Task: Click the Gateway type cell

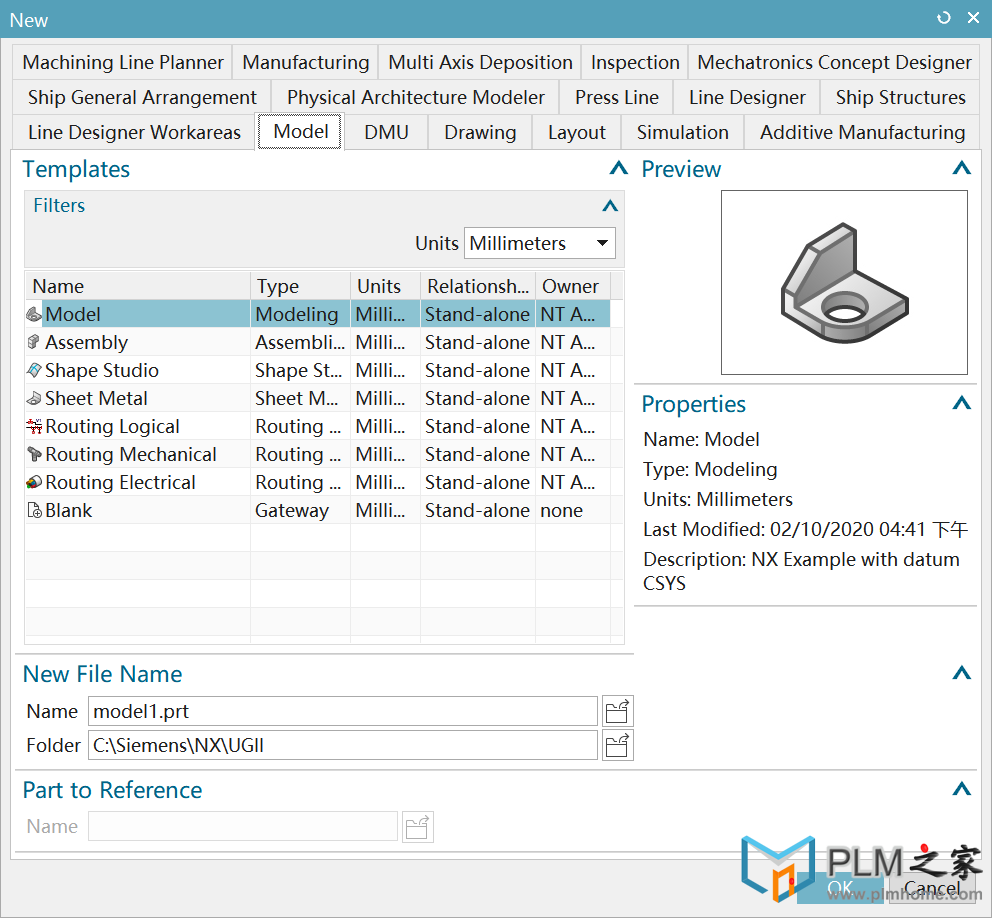Action: (x=301, y=511)
